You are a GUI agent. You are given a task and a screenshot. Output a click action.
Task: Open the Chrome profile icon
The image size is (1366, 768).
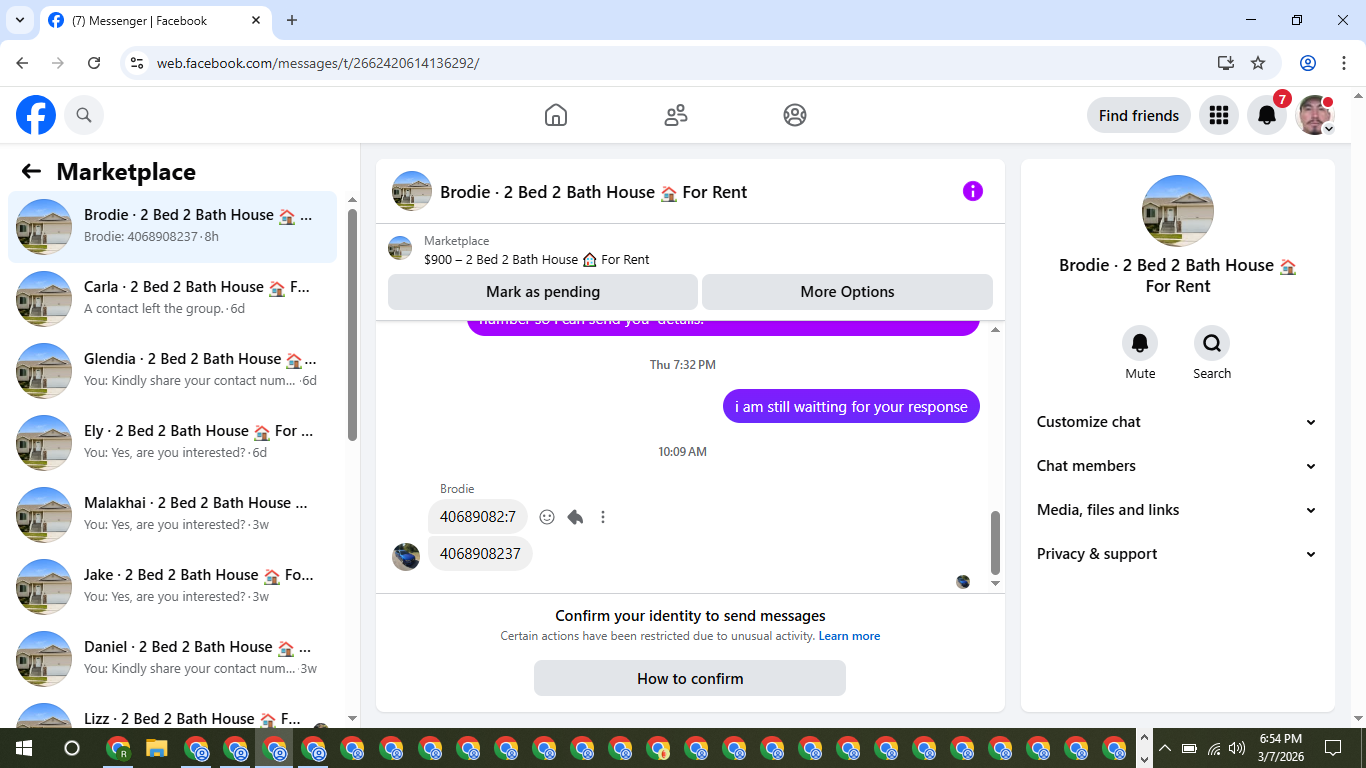click(1308, 63)
